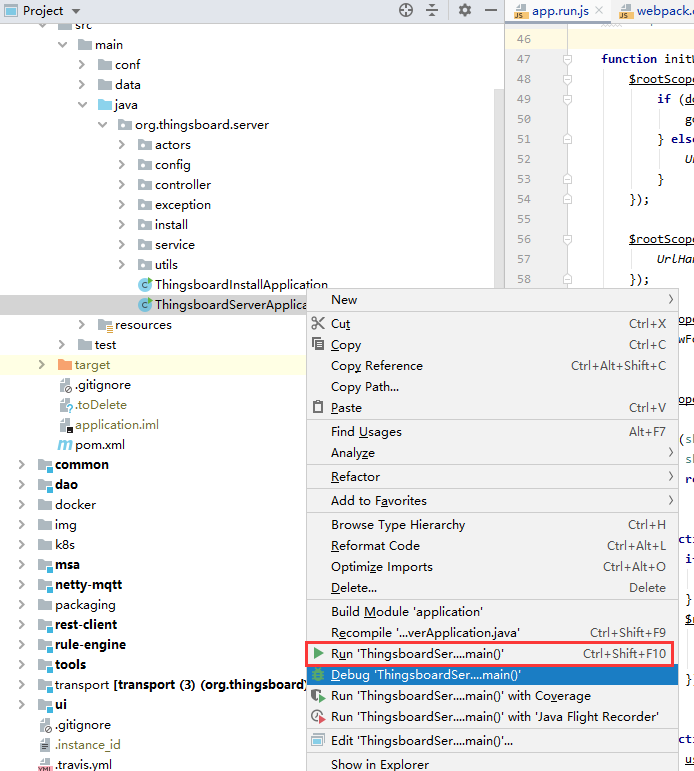
Task: Click Run with Coverage shield icon
Action: (318, 696)
